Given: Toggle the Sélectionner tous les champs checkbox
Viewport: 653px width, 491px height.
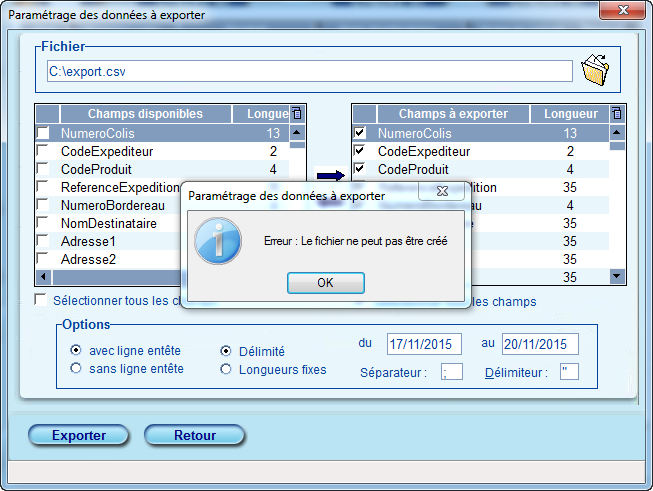Looking at the screenshot, I should [40, 300].
